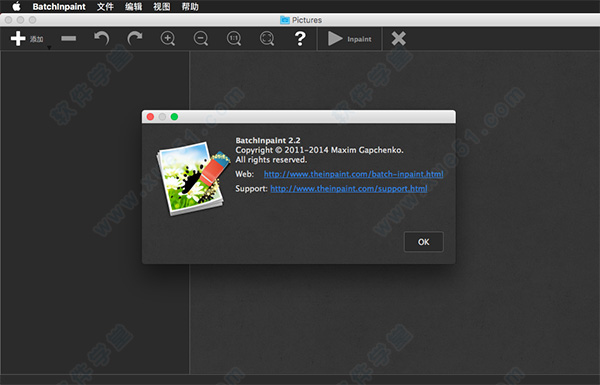Screen dimensions: 600x385
Task: Click the Pictures folder icon in title bar
Action: click(285, 20)
